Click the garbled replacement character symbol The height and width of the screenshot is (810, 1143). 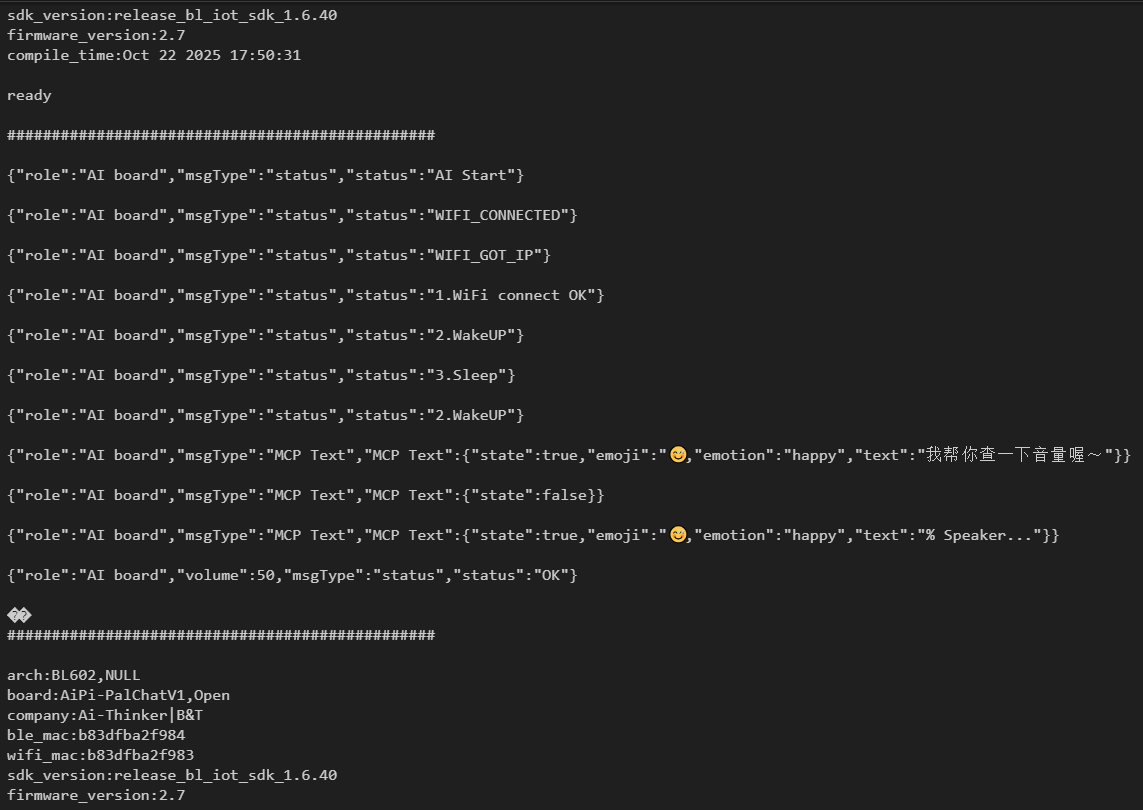pos(19,615)
